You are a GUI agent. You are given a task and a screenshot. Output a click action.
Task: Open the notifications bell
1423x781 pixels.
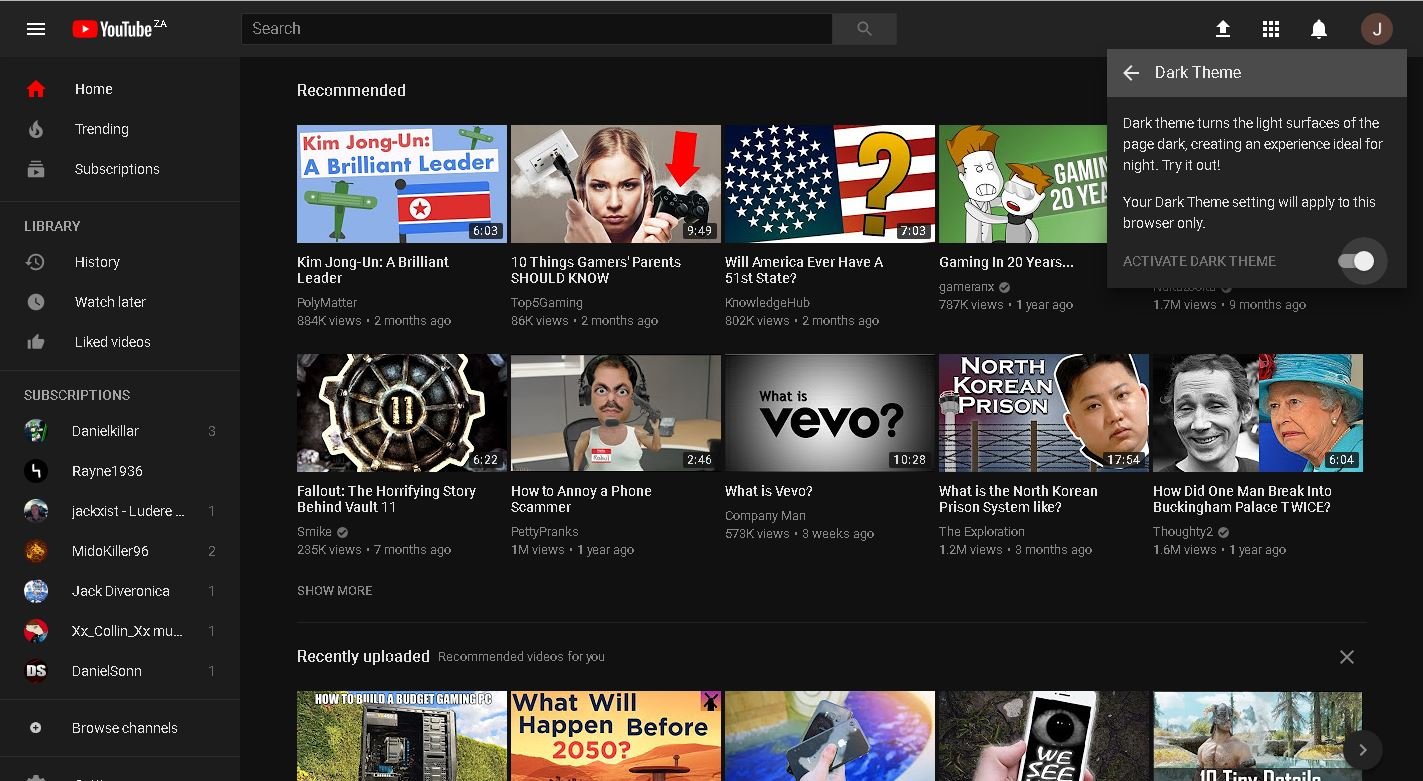1319,29
